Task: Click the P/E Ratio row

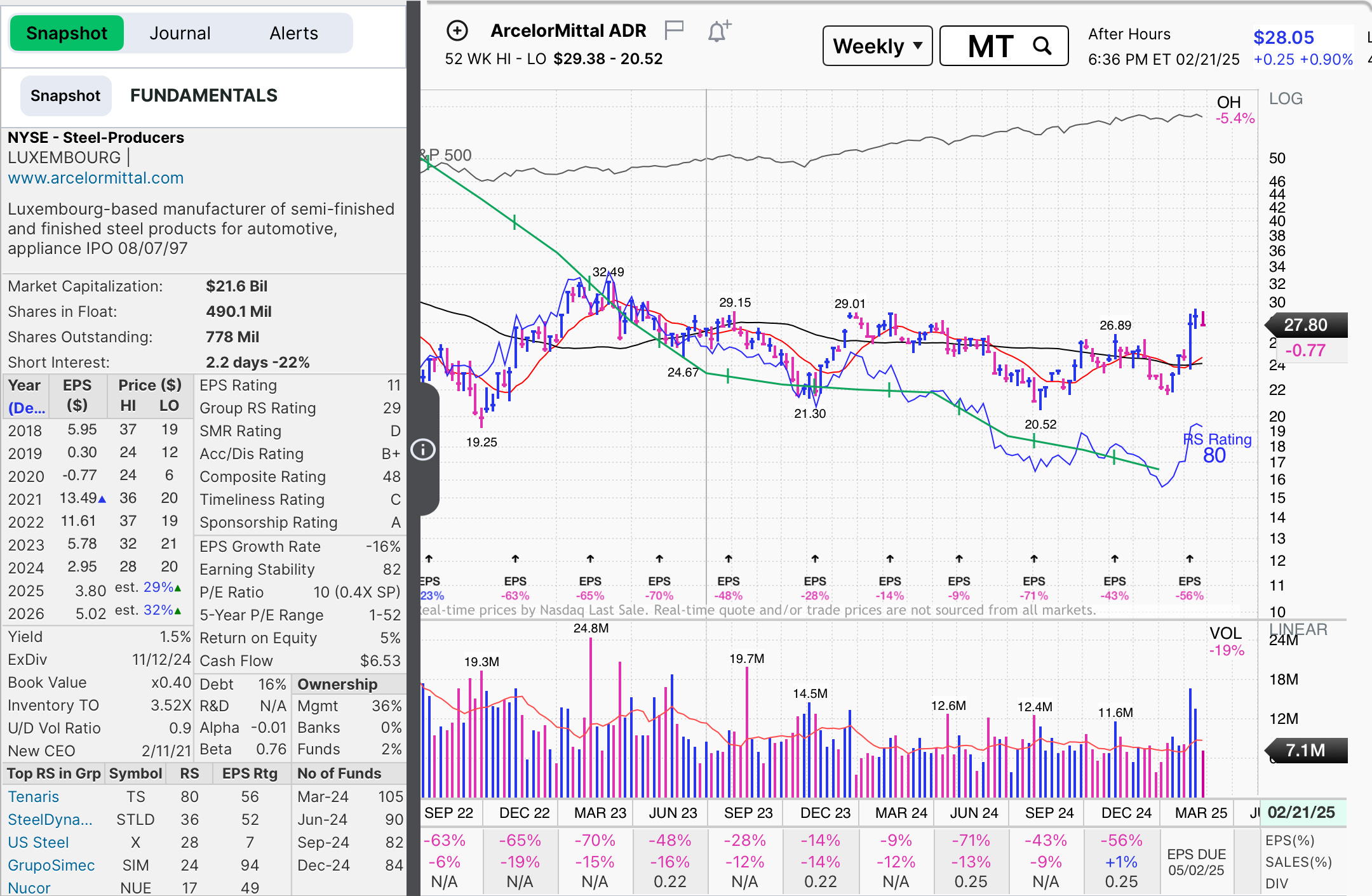Action: [300, 592]
